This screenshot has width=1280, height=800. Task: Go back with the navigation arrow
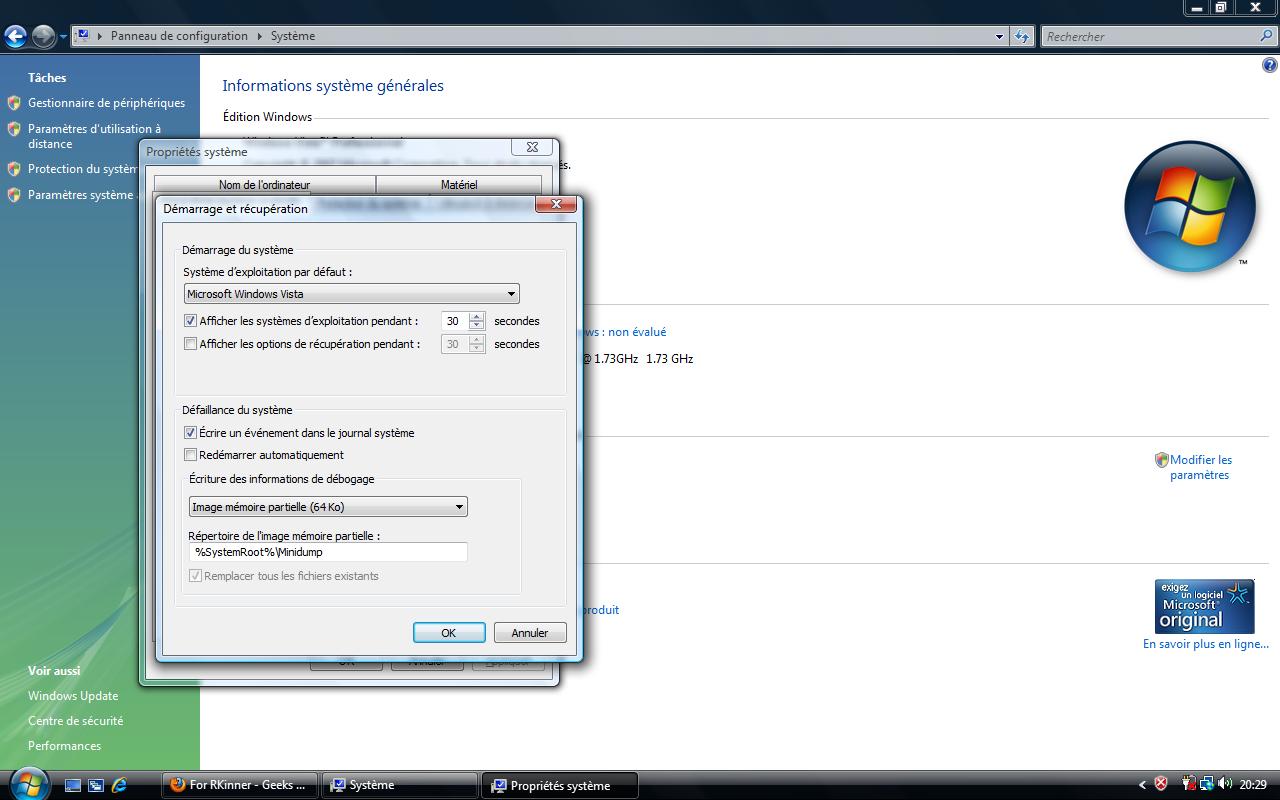[x=15, y=37]
